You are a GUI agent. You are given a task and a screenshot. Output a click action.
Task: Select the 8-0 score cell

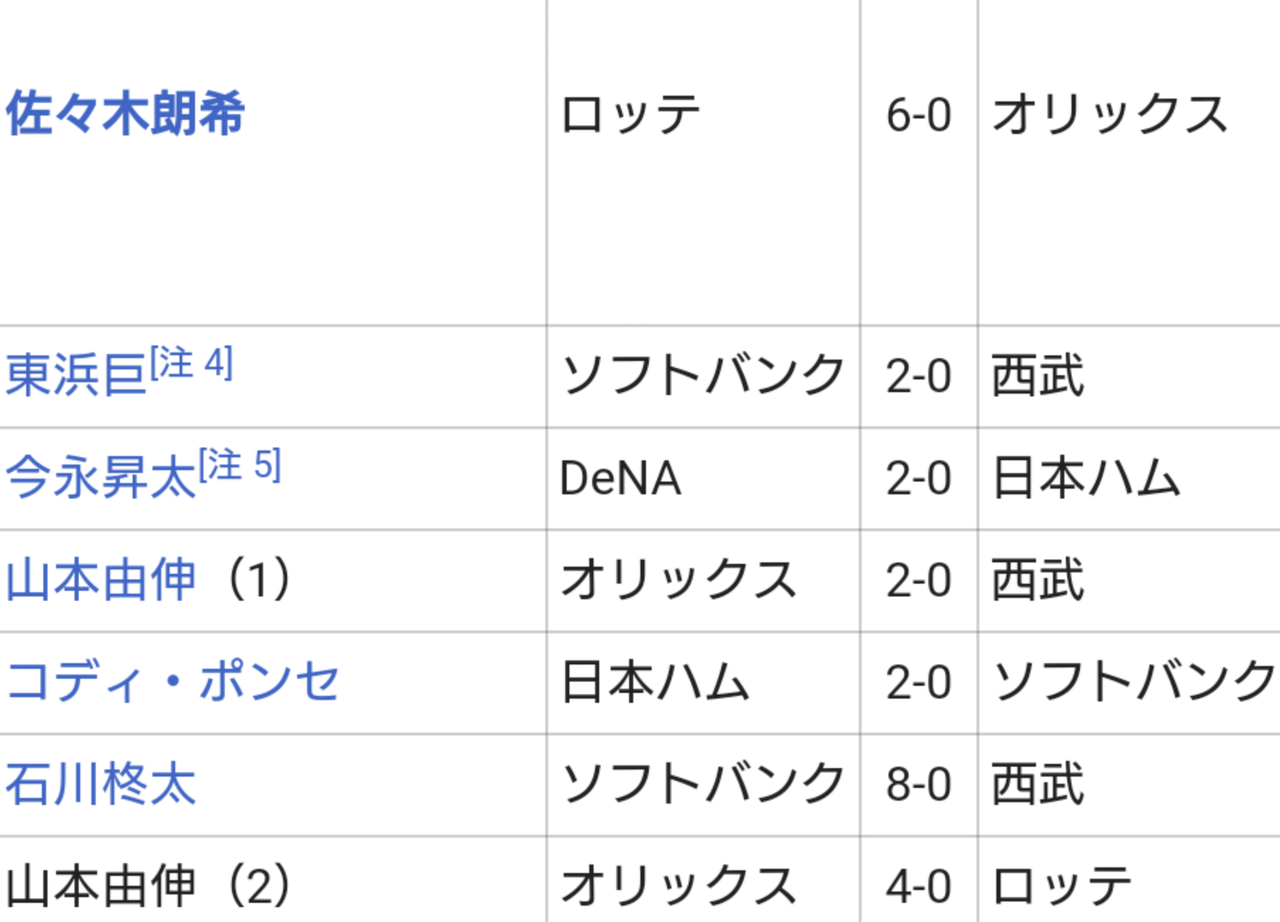point(919,784)
